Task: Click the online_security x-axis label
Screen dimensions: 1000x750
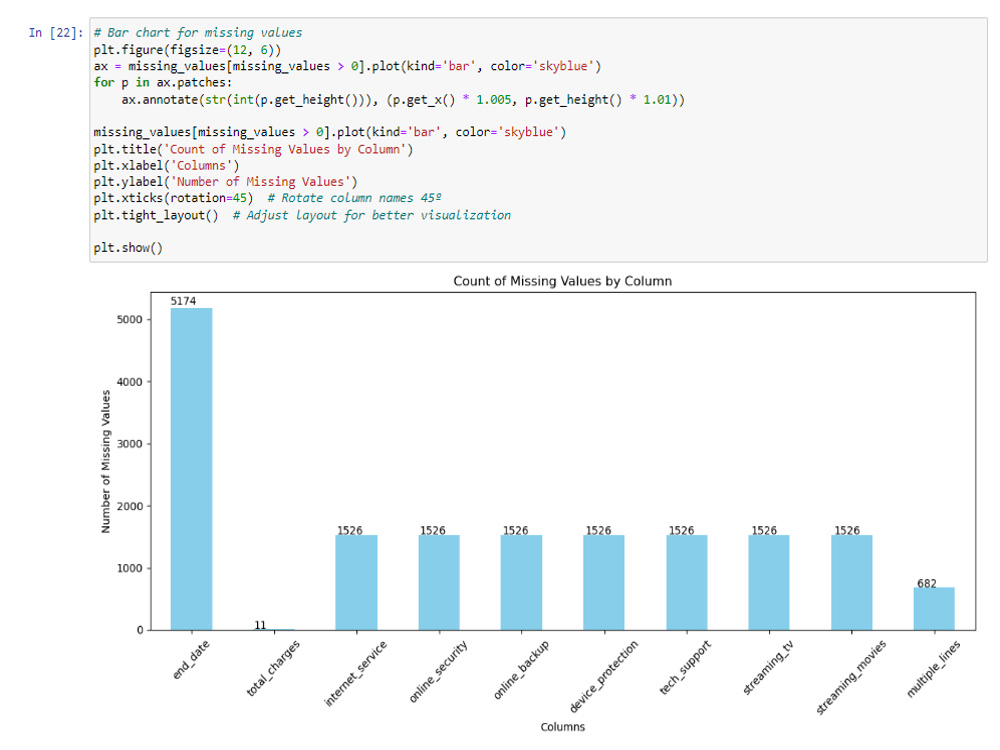Action: (438, 672)
